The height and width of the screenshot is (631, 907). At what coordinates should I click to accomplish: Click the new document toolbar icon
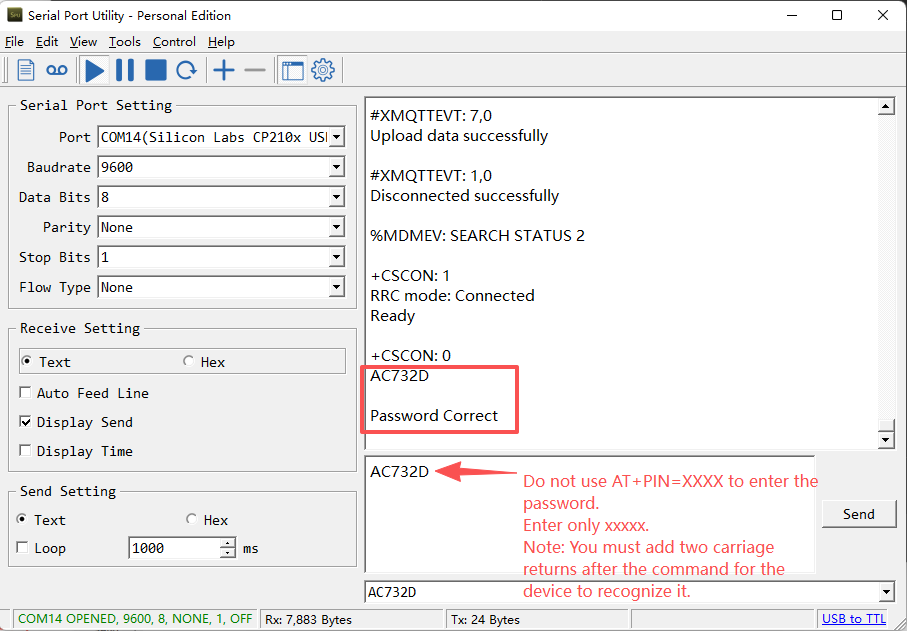(x=25, y=71)
